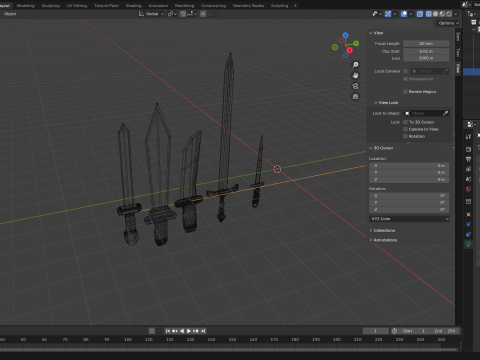Open the Options dropdown
Image resolution: width=480 pixels, height=360 pixels.
click(448, 23)
